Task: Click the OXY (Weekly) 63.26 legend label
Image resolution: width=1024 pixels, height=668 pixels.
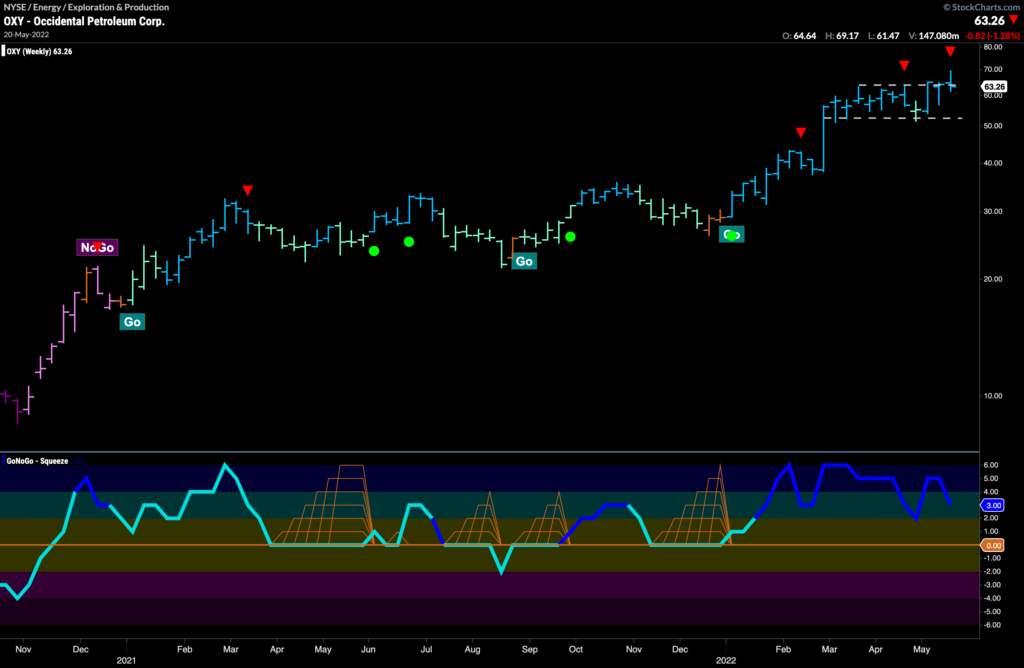Action: click(39, 51)
